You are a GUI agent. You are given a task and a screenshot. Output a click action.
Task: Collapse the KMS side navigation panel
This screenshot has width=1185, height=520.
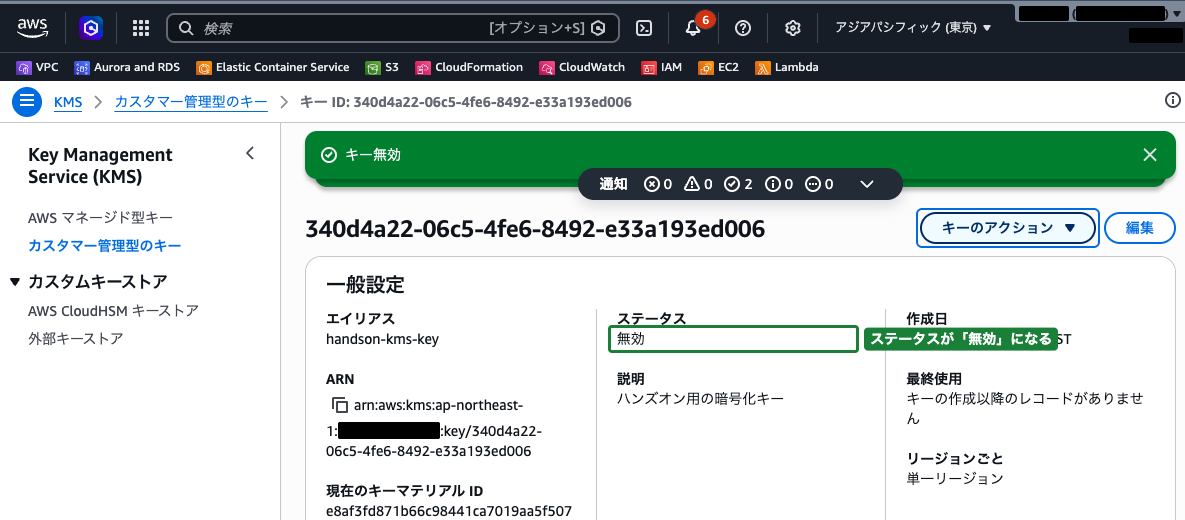click(250, 153)
